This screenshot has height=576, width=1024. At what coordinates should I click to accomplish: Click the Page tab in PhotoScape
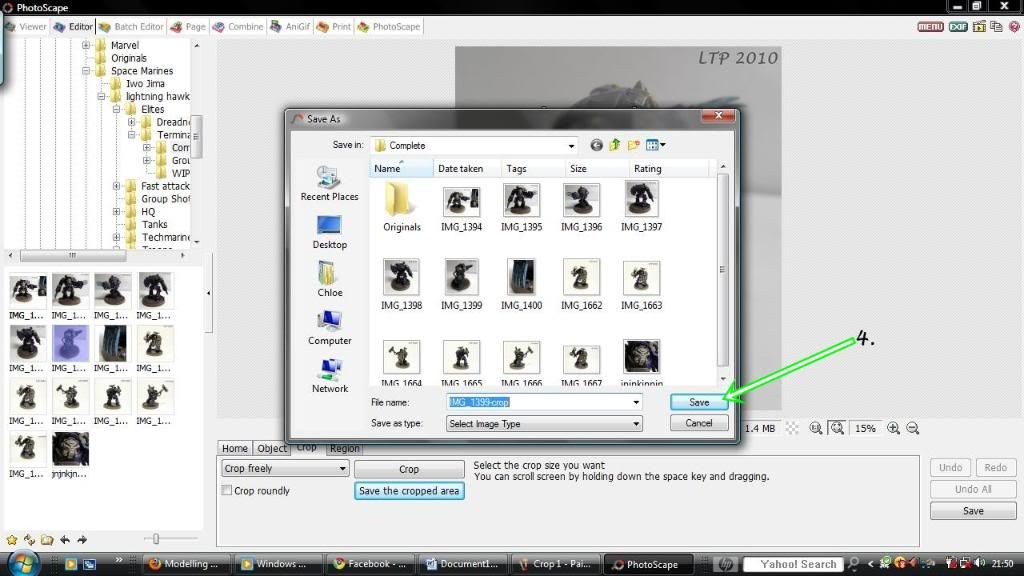(188, 27)
